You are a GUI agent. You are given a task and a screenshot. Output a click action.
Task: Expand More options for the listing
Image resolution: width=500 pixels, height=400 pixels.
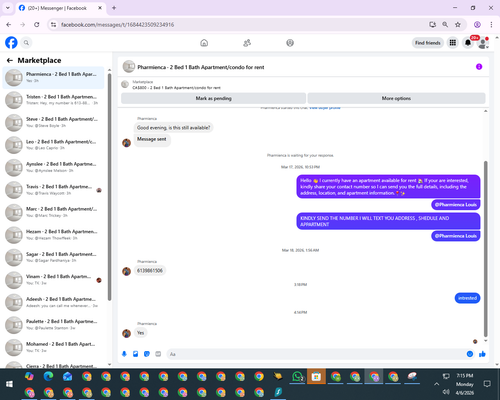396,98
